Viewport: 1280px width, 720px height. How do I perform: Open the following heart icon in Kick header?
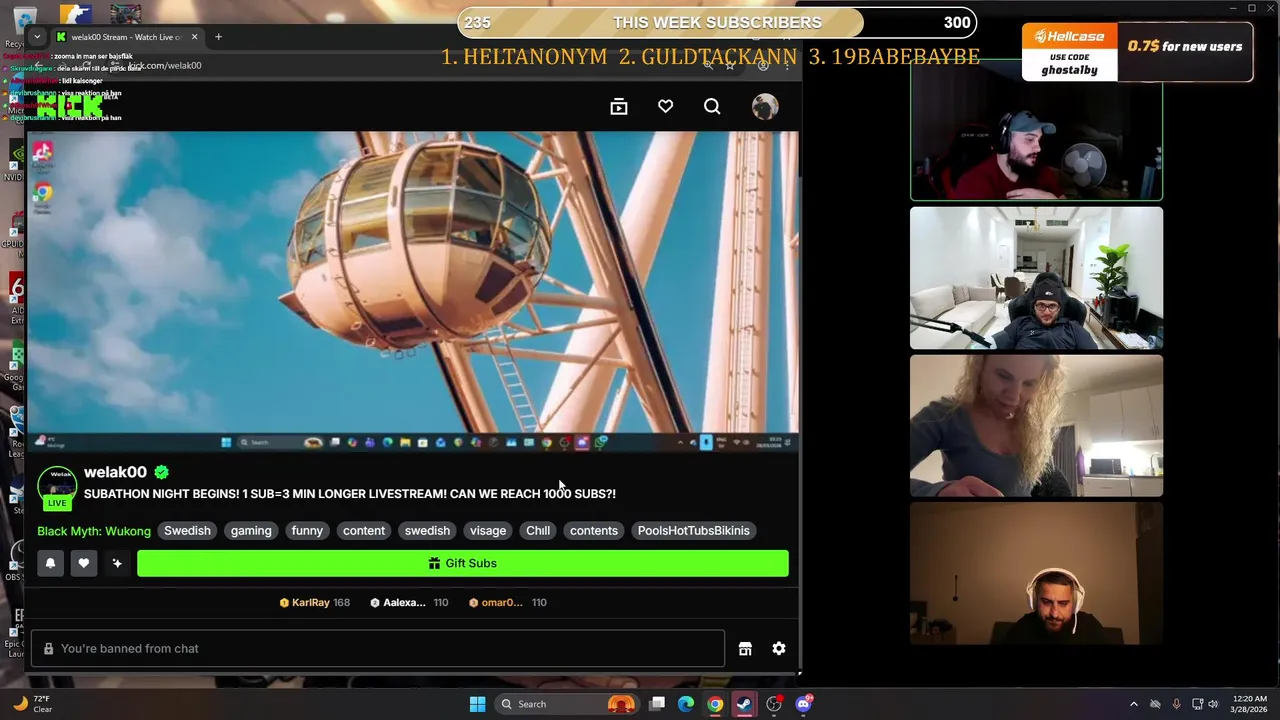click(x=665, y=107)
